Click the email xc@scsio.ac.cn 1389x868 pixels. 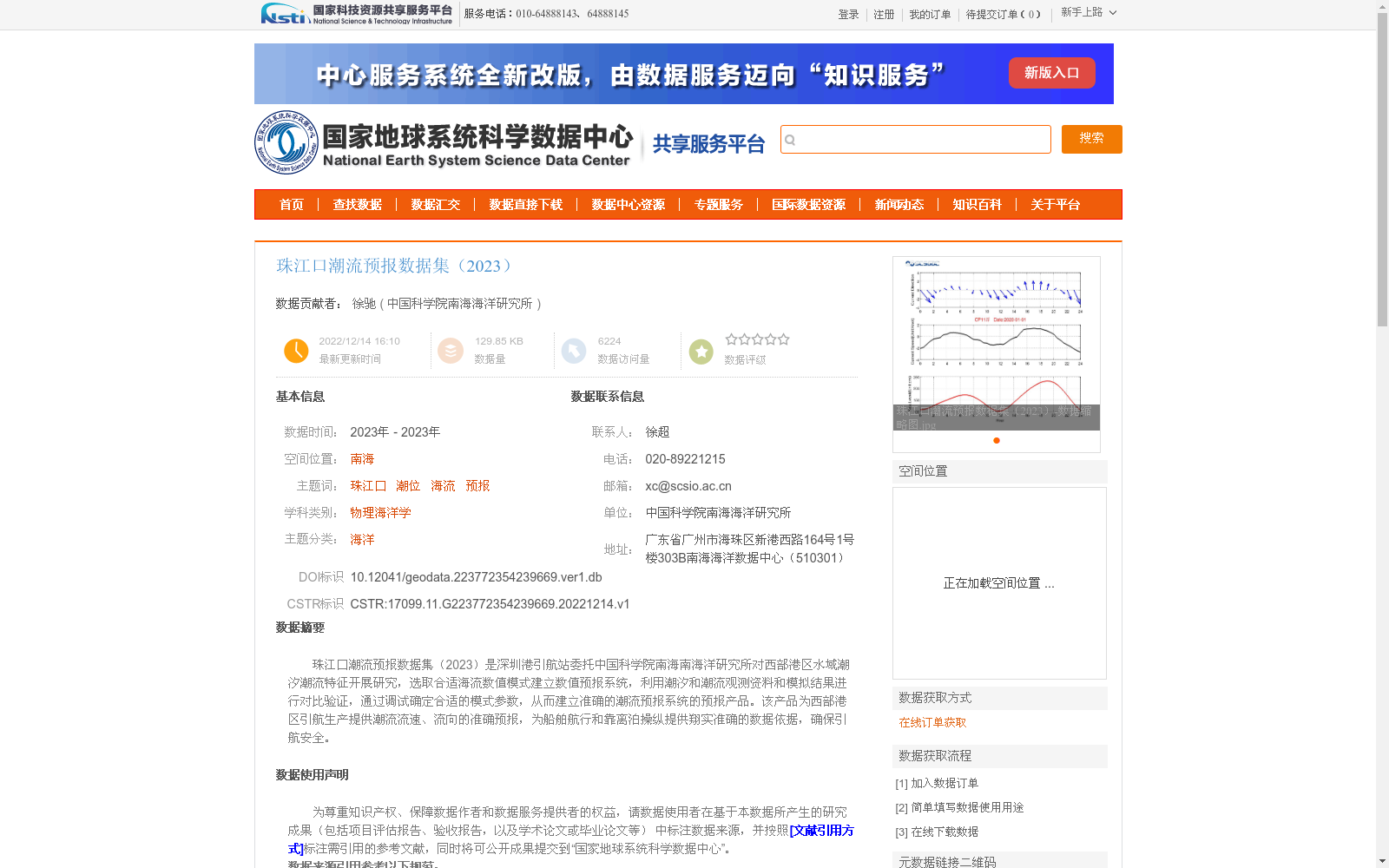click(688, 486)
